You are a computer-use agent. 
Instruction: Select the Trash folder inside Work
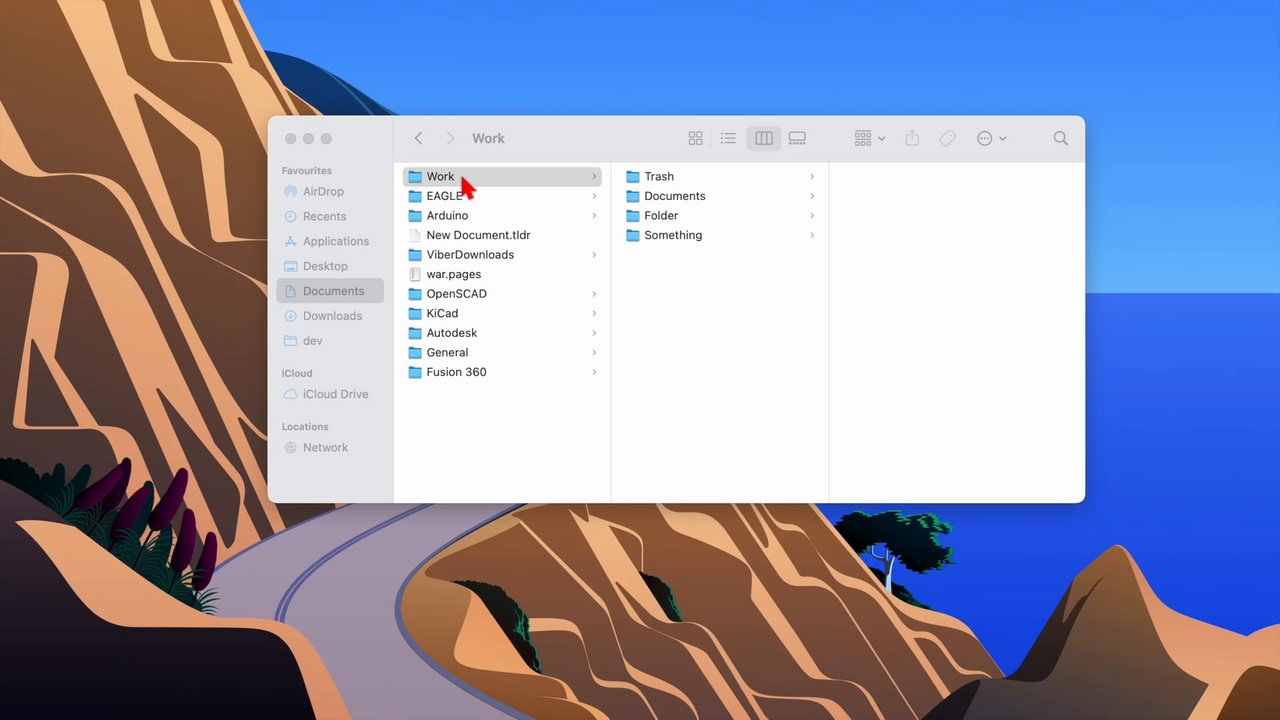[x=720, y=176]
